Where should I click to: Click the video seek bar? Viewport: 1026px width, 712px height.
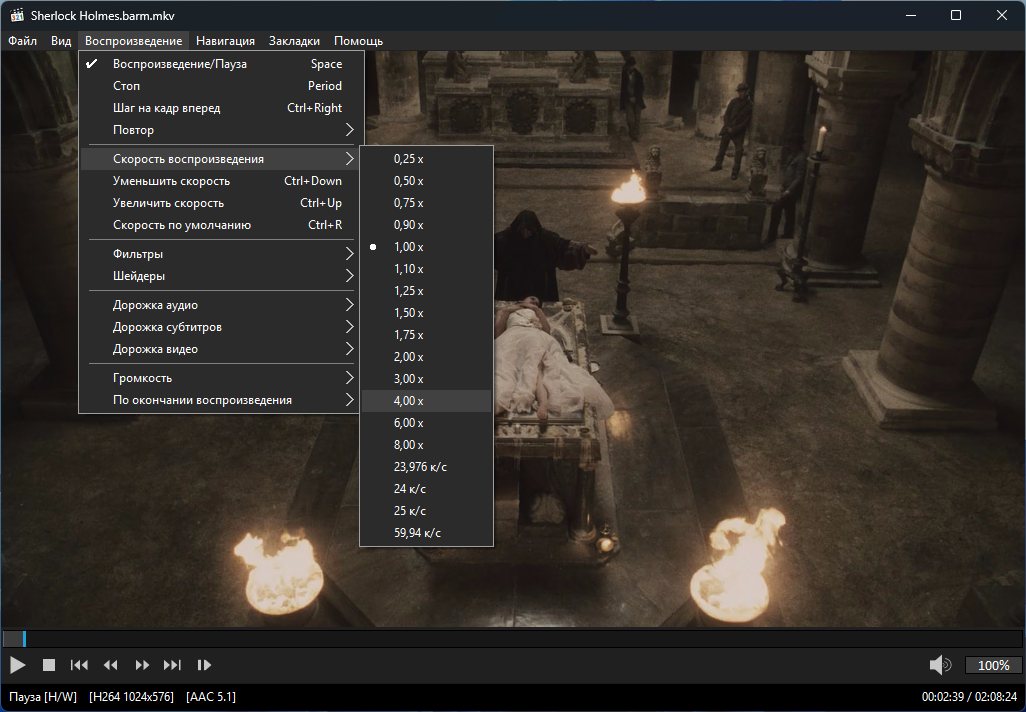pyautogui.click(x=512, y=639)
